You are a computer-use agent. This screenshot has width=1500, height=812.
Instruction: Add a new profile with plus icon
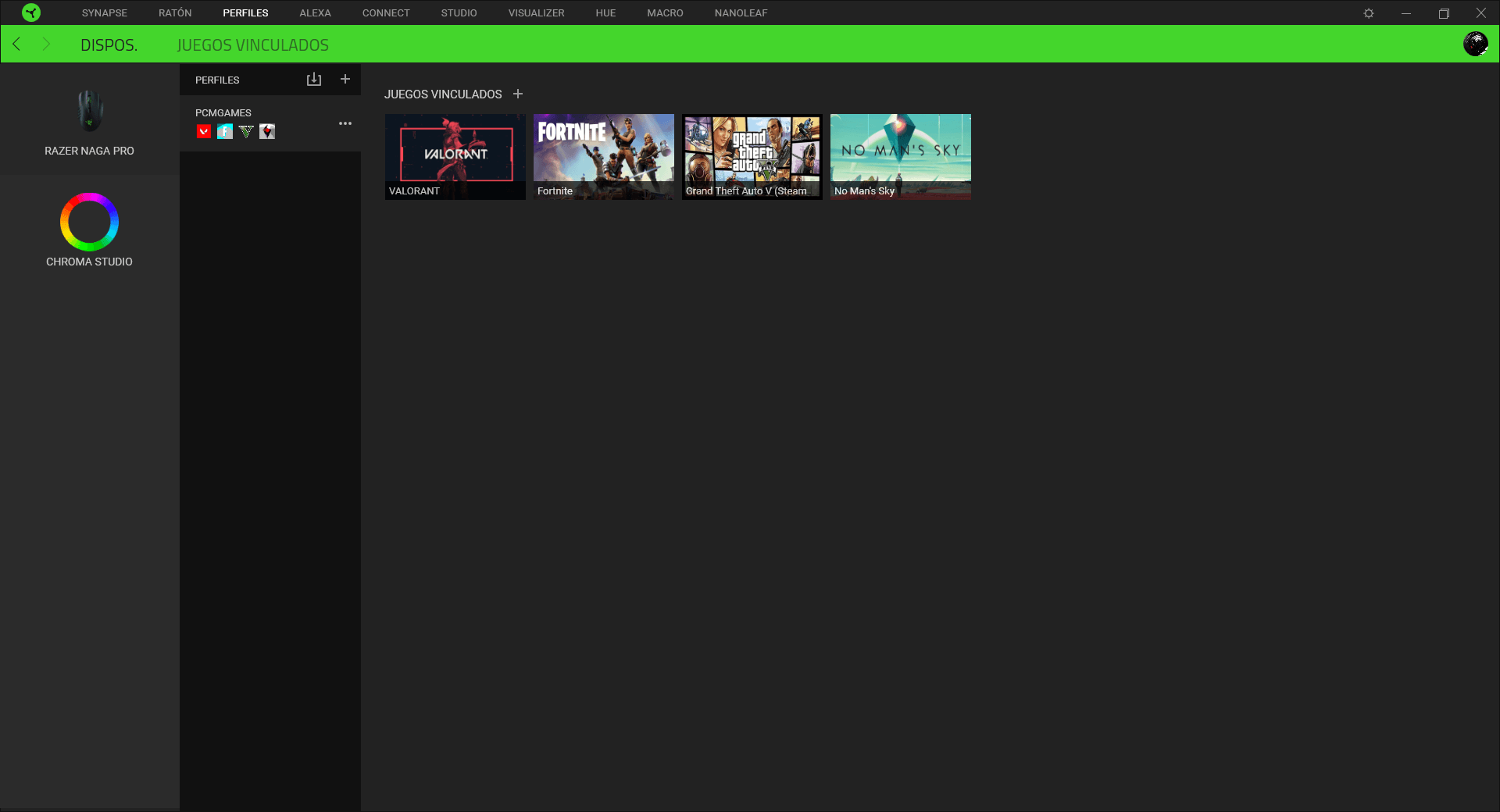pos(345,79)
